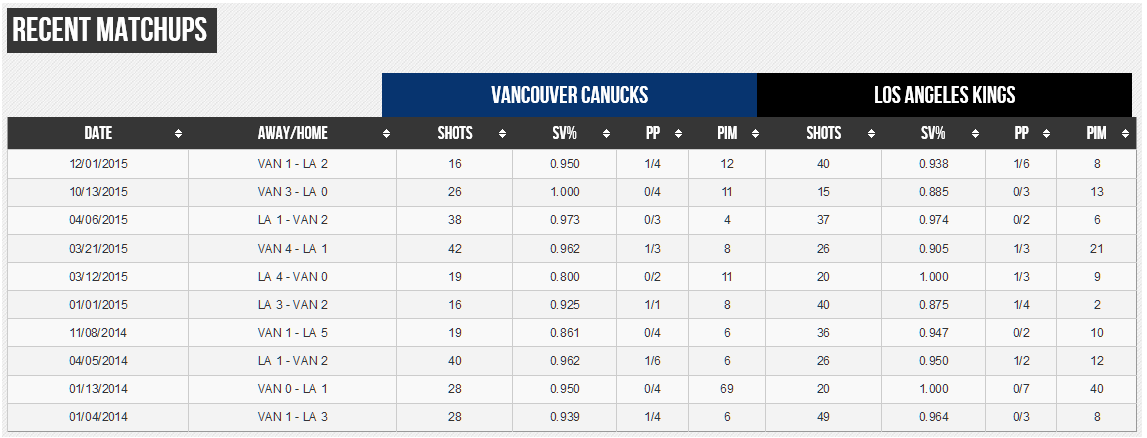Screen dimensions: 1147x438
Task: Click the VAN 3 - LA 0 result
Action: pos(292,192)
